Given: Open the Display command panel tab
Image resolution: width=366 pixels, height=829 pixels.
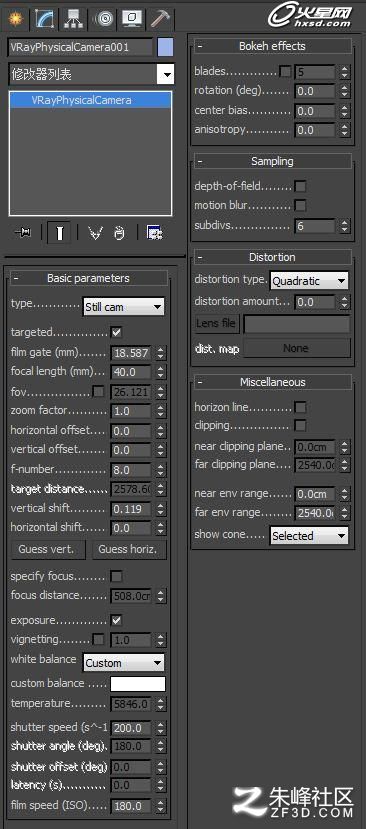Looking at the screenshot, I should click(131, 19).
